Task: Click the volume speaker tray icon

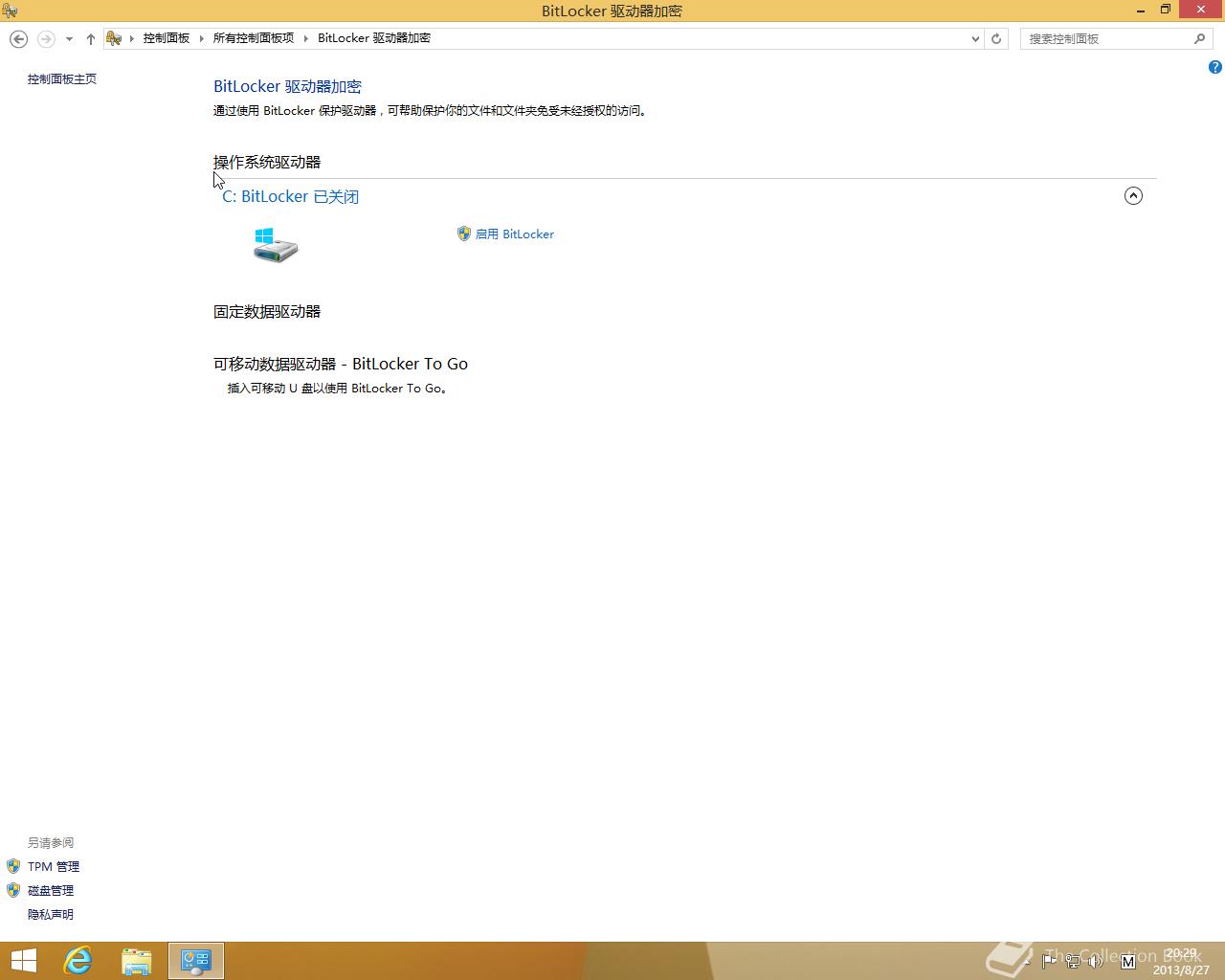Action: 1096,961
